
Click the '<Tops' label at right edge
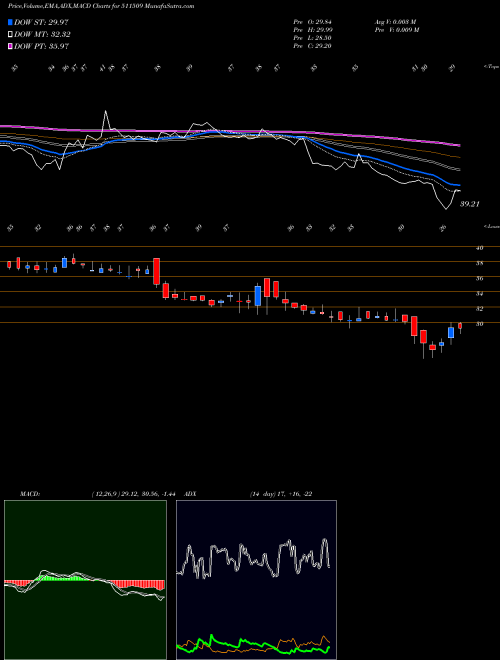coord(492,67)
